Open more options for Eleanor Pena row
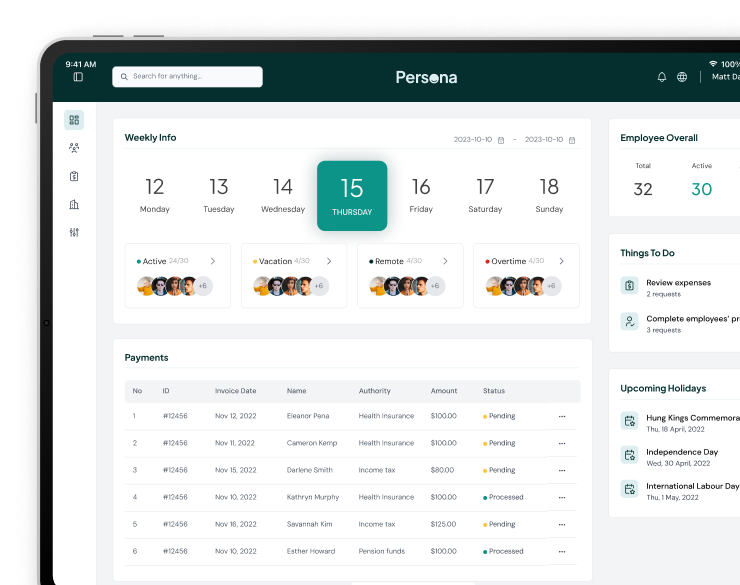Screen dimensions: 740x585 click(562, 417)
